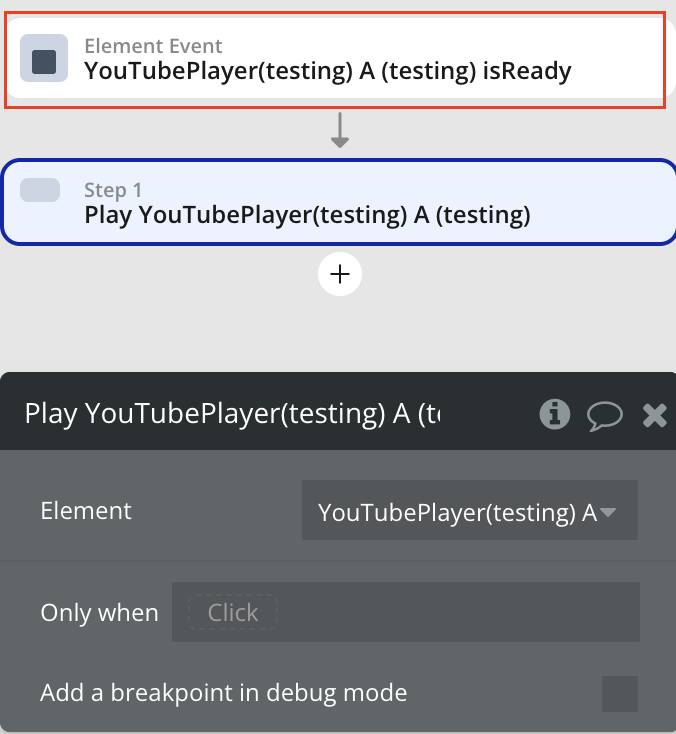676x734 pixels.
Task: Select the isReady event block title
Action: click(327, 72)
